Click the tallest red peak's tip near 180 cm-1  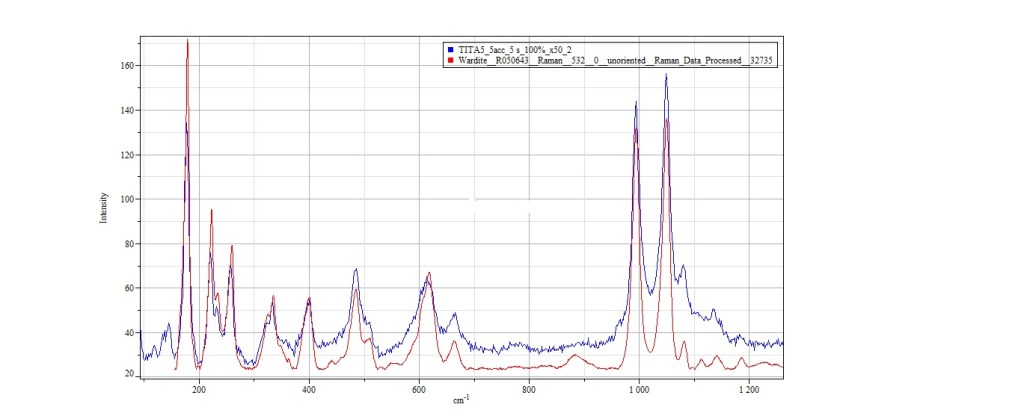coord(187,41)
